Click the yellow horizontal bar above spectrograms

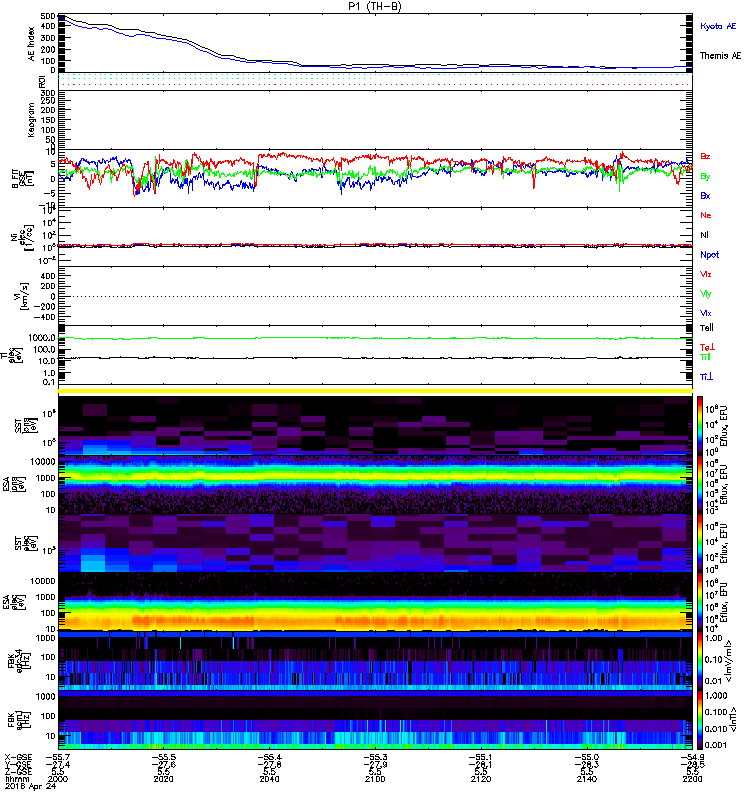[375, 391]
